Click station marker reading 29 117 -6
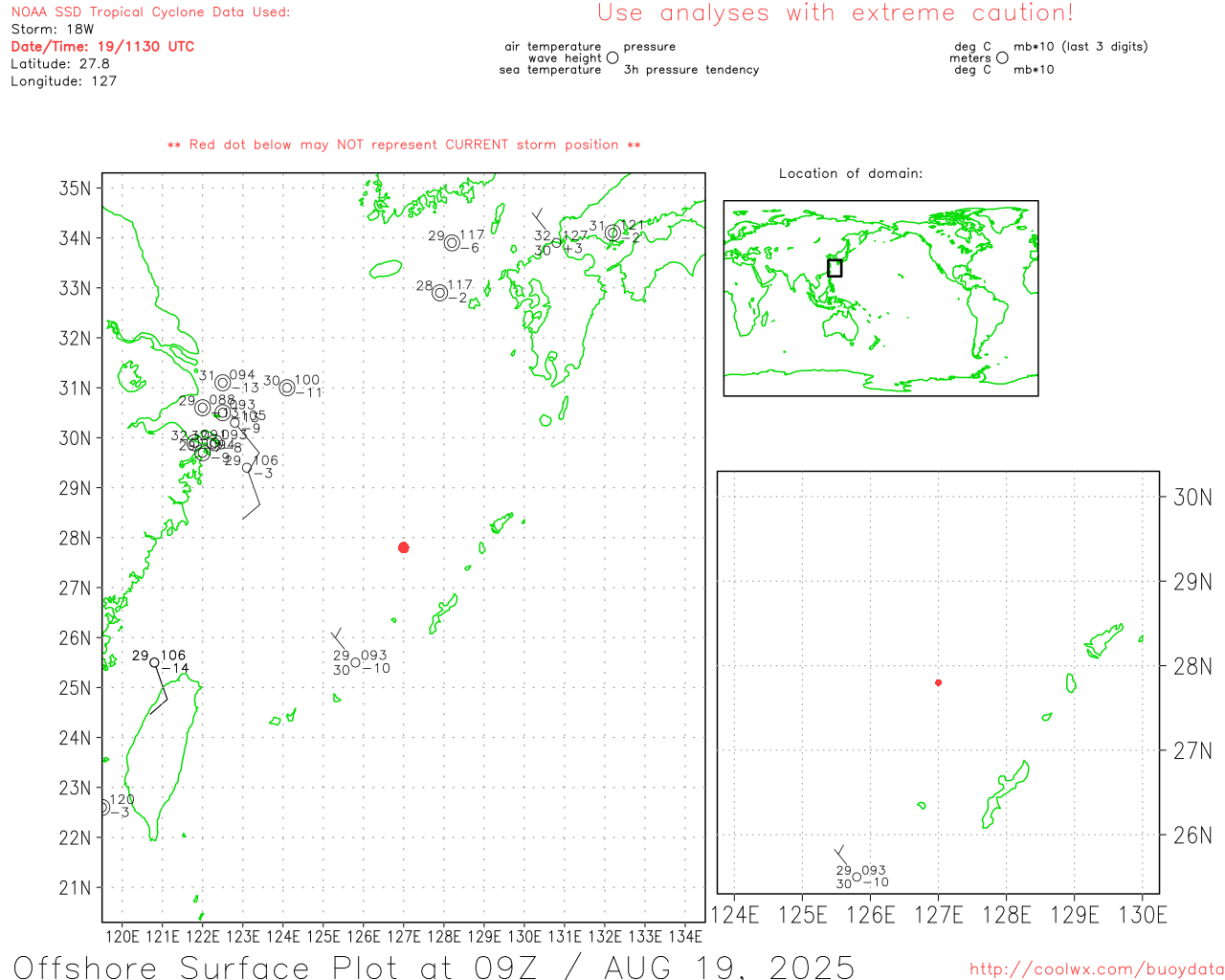1225x980 pixels. click(x=452, y=242)
